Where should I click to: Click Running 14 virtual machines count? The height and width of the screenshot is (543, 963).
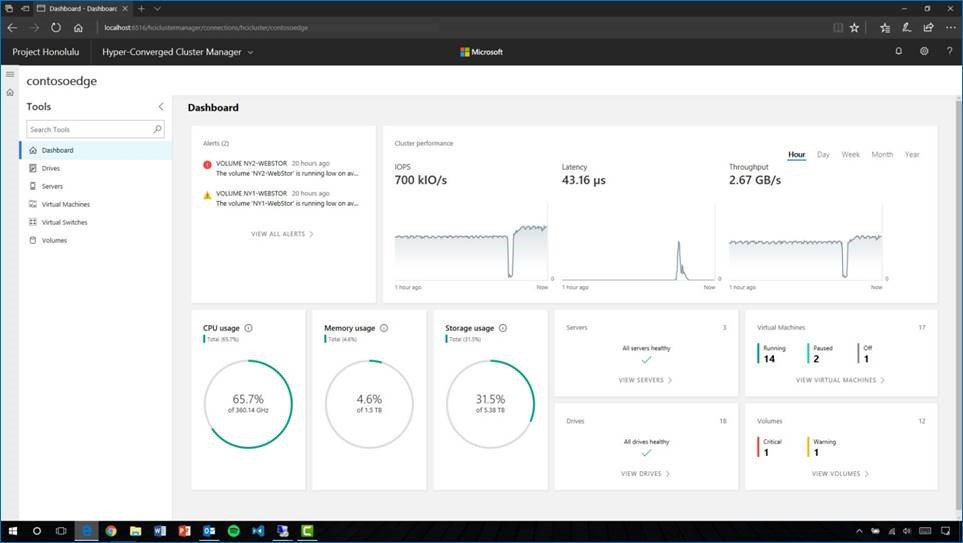[x=772, y=354]
